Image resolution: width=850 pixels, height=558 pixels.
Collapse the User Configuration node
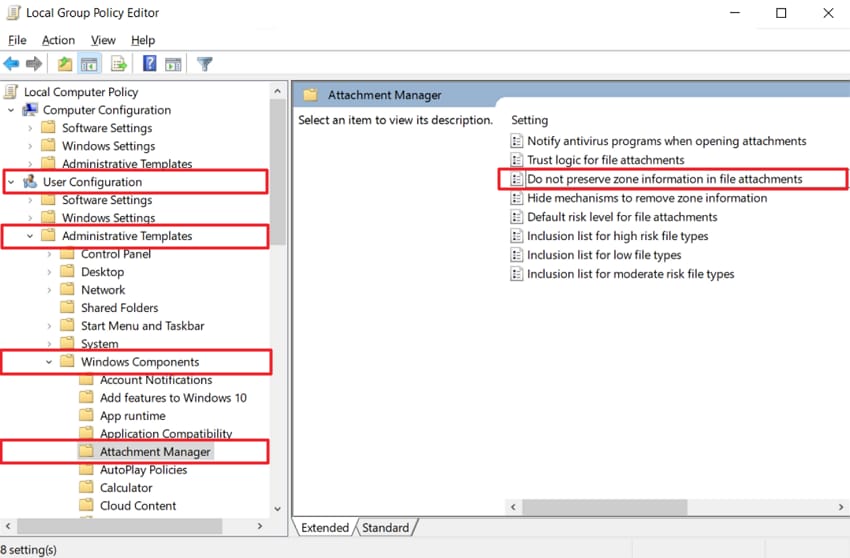pyautogui.click(x=11, y=182)
